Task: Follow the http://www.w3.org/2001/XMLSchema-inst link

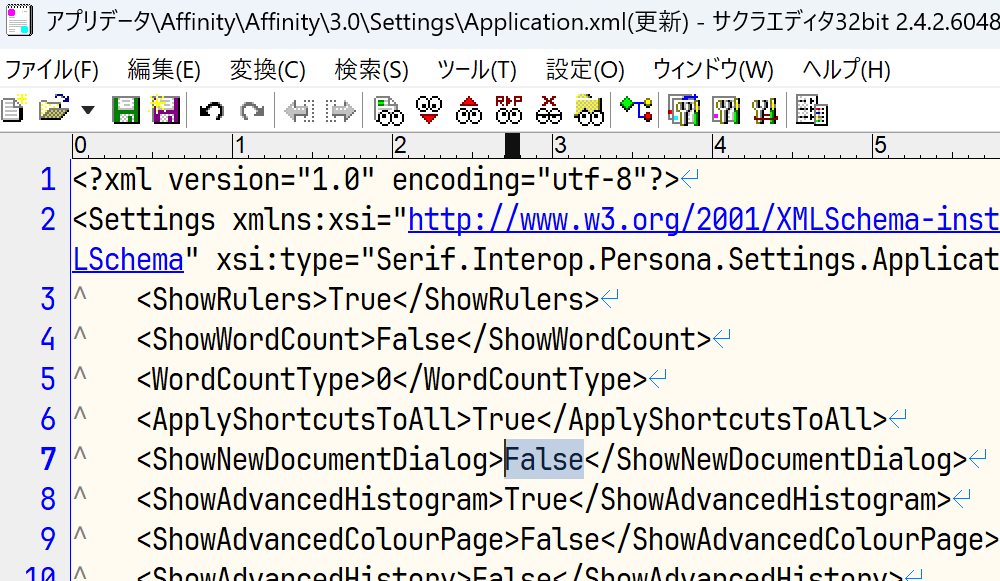Action: click(x=703, y=220)
